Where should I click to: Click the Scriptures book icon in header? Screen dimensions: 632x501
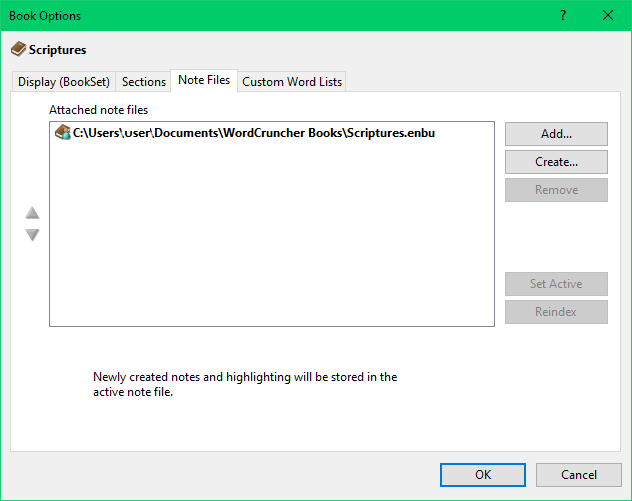[x=18, y=49]
